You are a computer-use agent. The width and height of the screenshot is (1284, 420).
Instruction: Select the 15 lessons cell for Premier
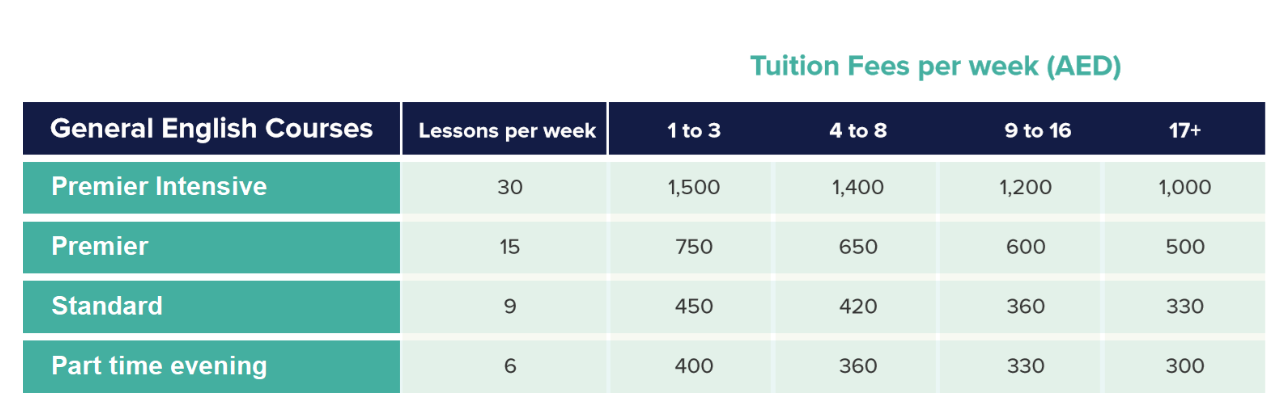(510, 247)
